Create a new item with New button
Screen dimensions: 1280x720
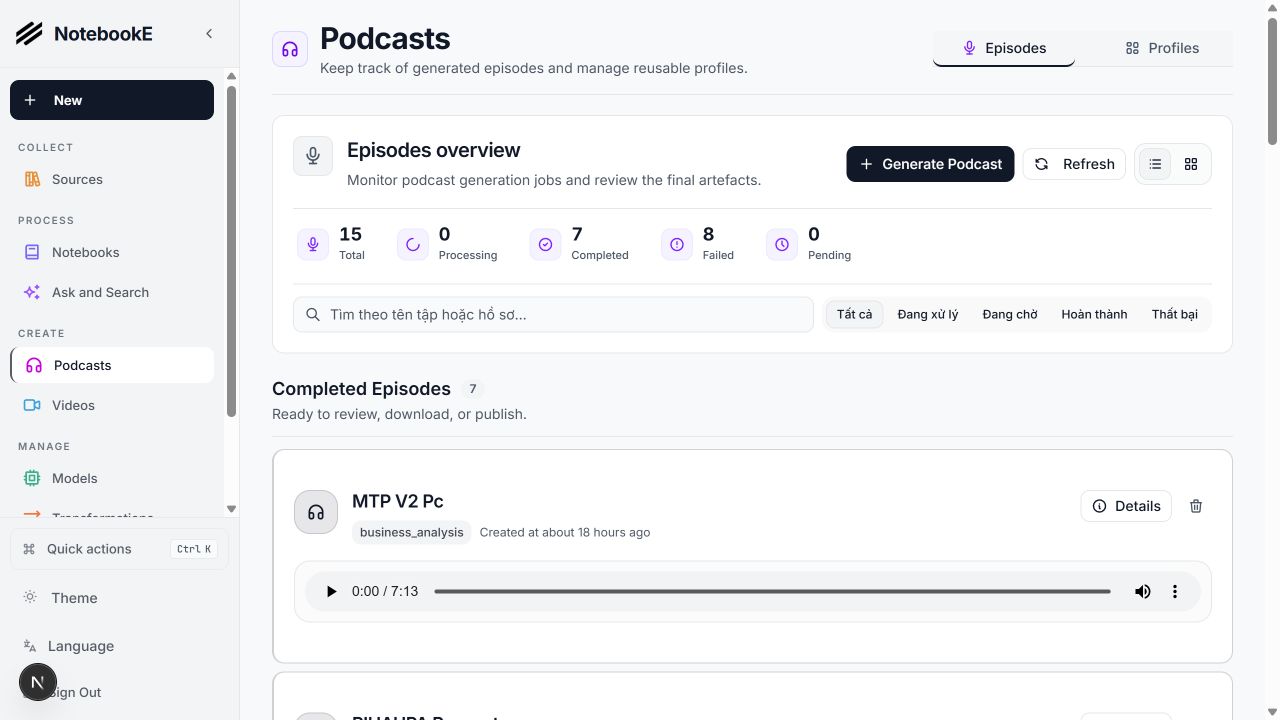click(112, 100)
